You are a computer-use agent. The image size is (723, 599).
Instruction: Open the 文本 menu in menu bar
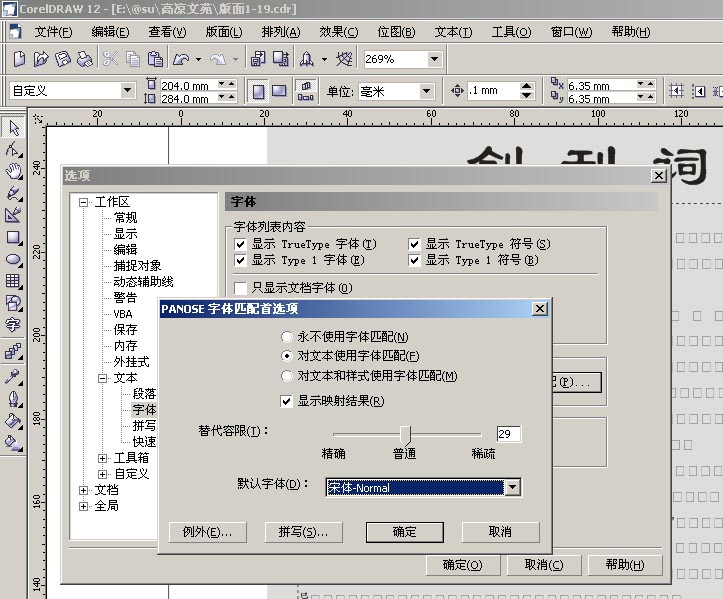pos(453,32)
